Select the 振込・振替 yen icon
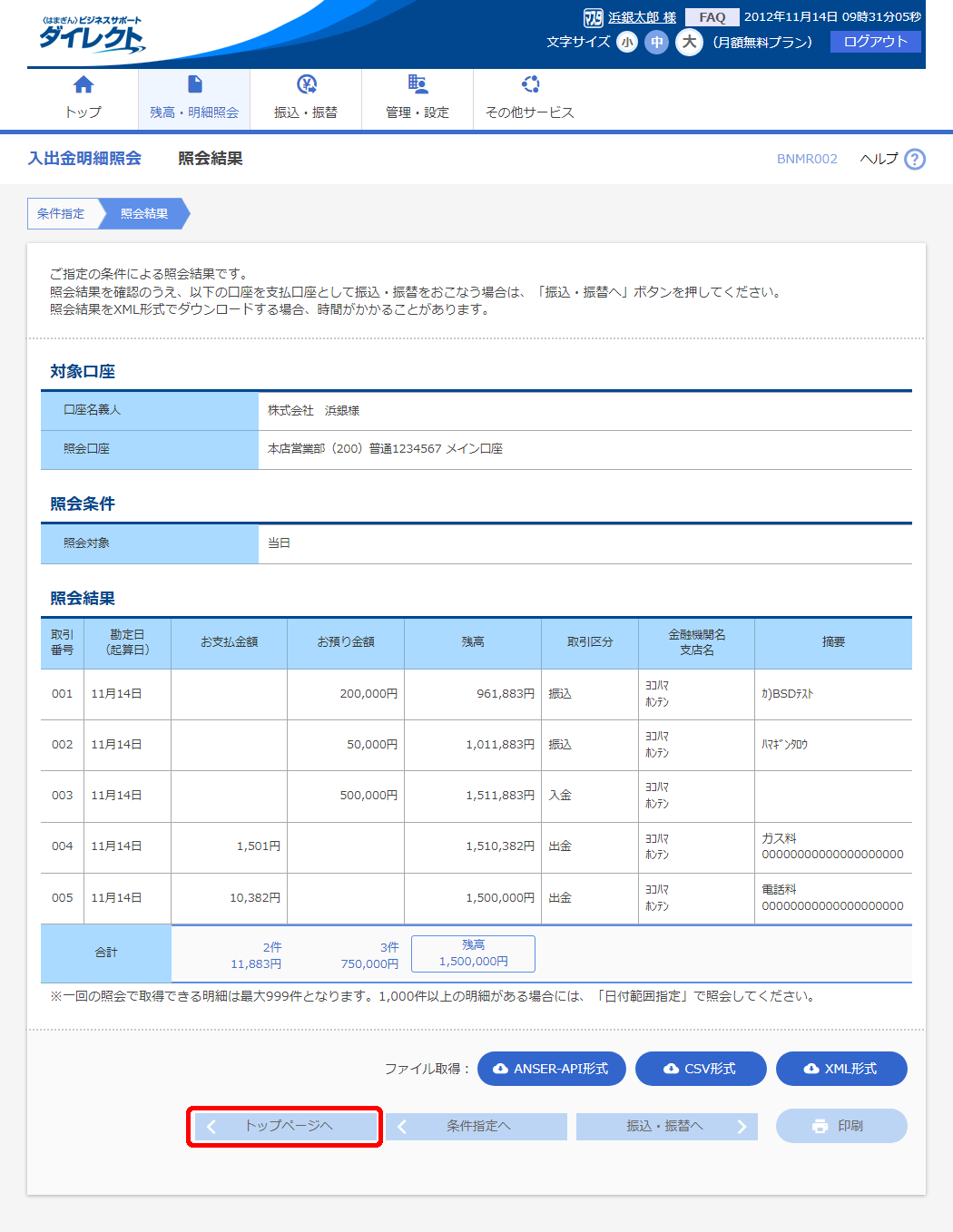953x1232 pixels. (306, 85)
